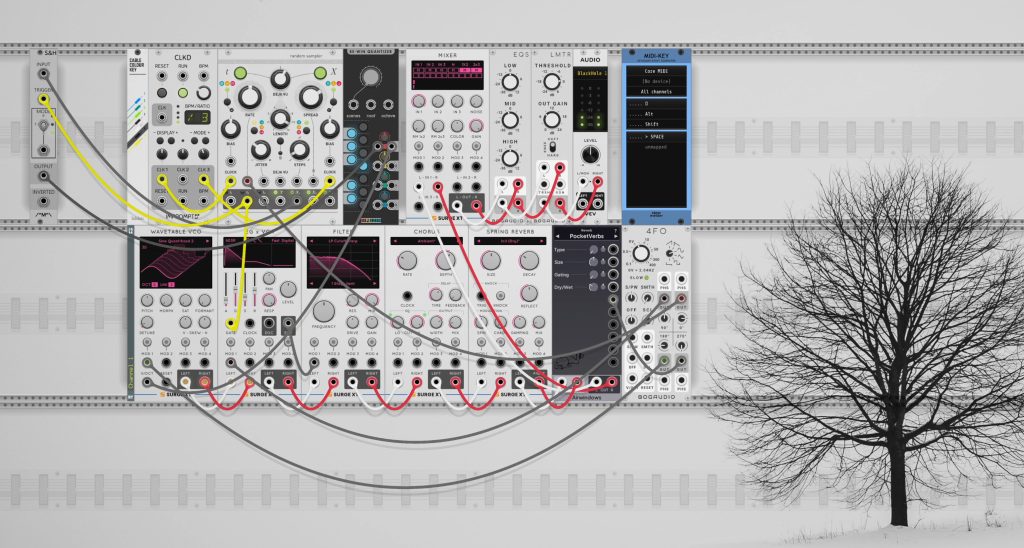Select the Shift row on MIDI-KEY
Screen dimensions: 1024x548
656,124
